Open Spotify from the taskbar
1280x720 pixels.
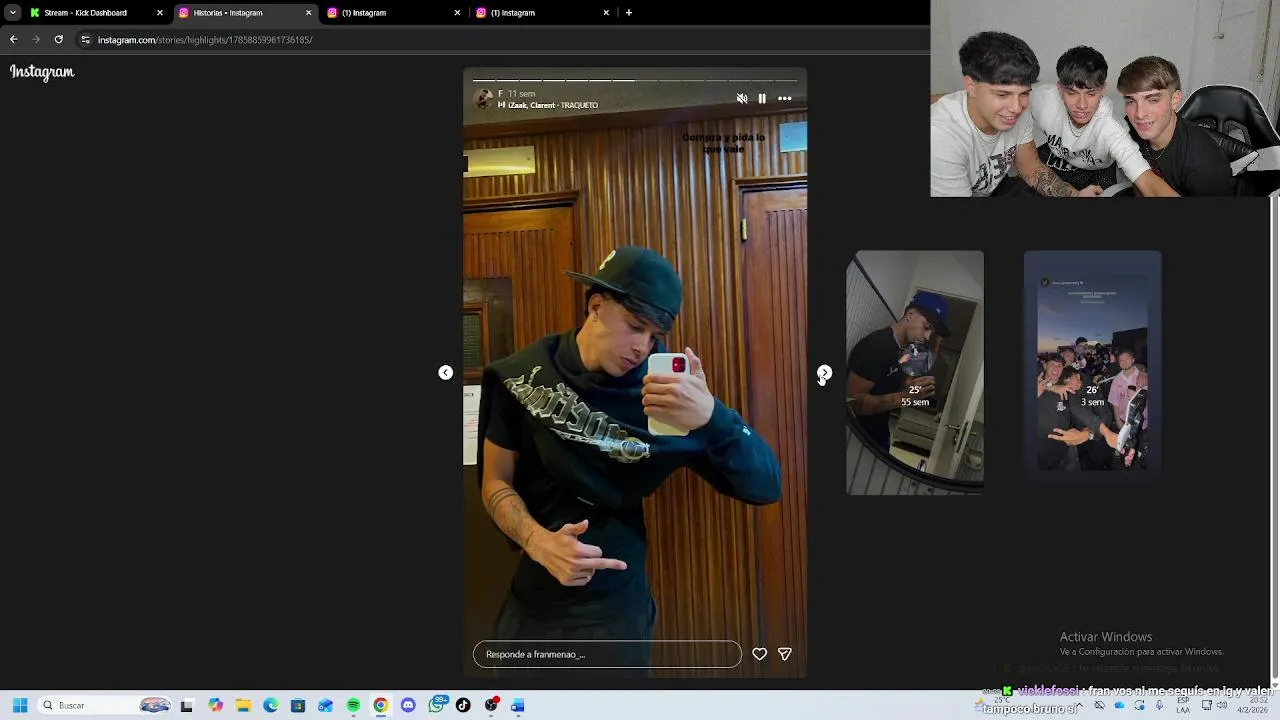(x=353, y=705)
